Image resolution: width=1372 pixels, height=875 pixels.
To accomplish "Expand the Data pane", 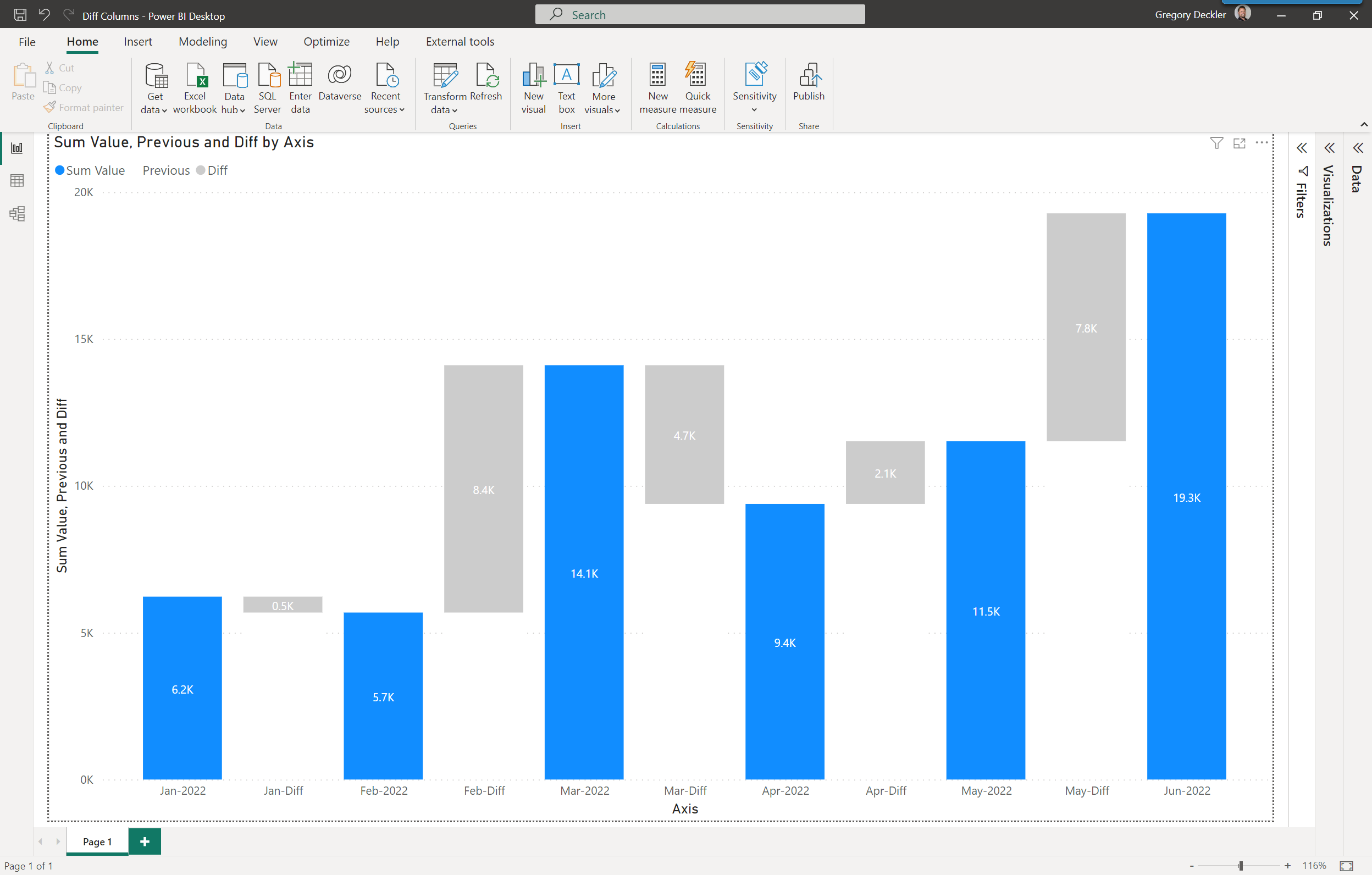I will pos(1358,148).
